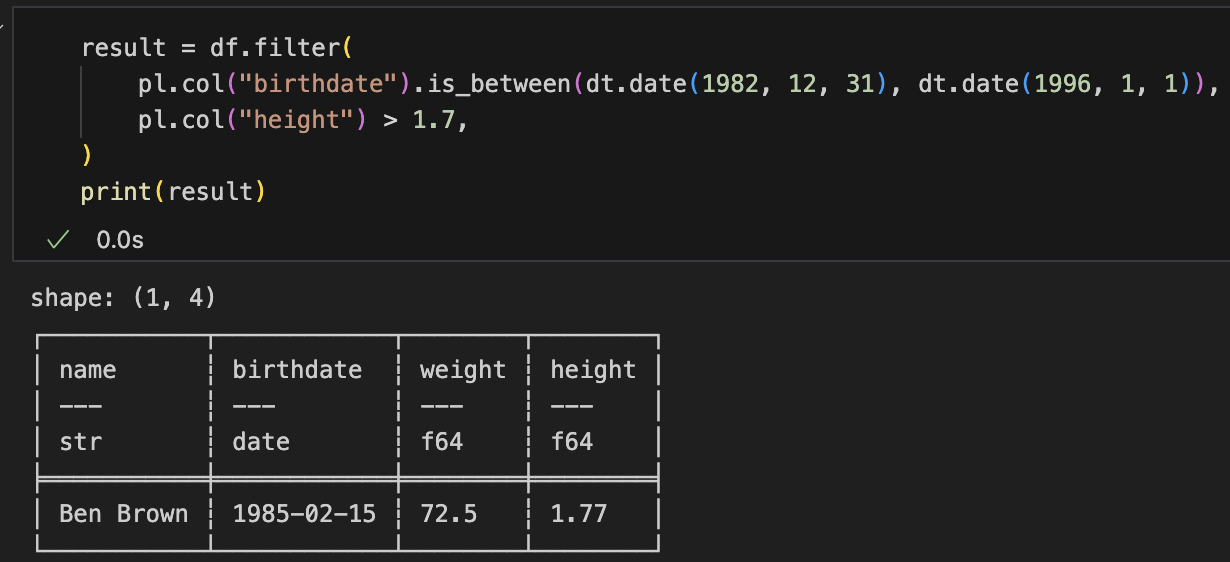1230x562 pixels.
Task: Click the 1985-02-15 date cell
Action: (x=304, y=514)
